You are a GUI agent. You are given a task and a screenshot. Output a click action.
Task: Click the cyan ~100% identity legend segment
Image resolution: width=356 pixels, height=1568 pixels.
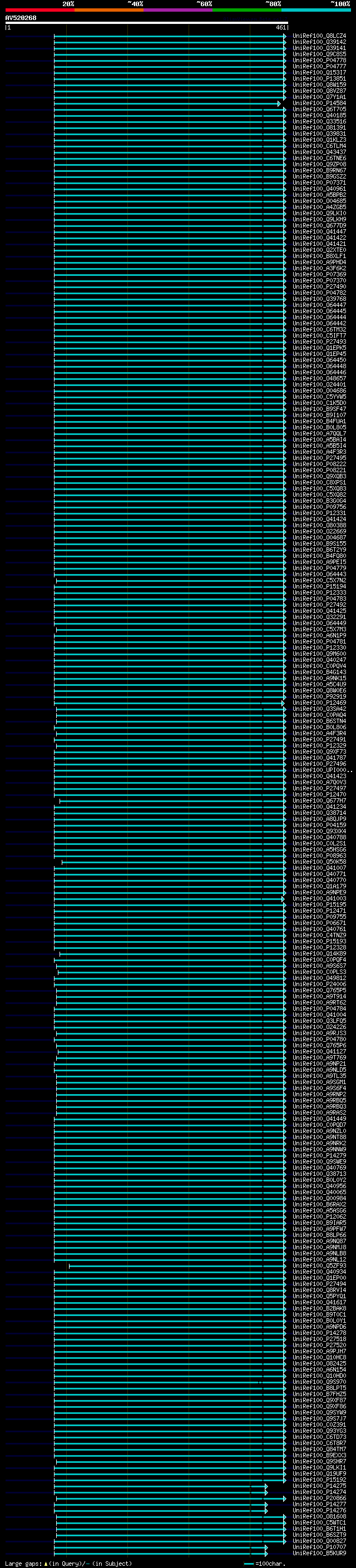click(317, 10)
